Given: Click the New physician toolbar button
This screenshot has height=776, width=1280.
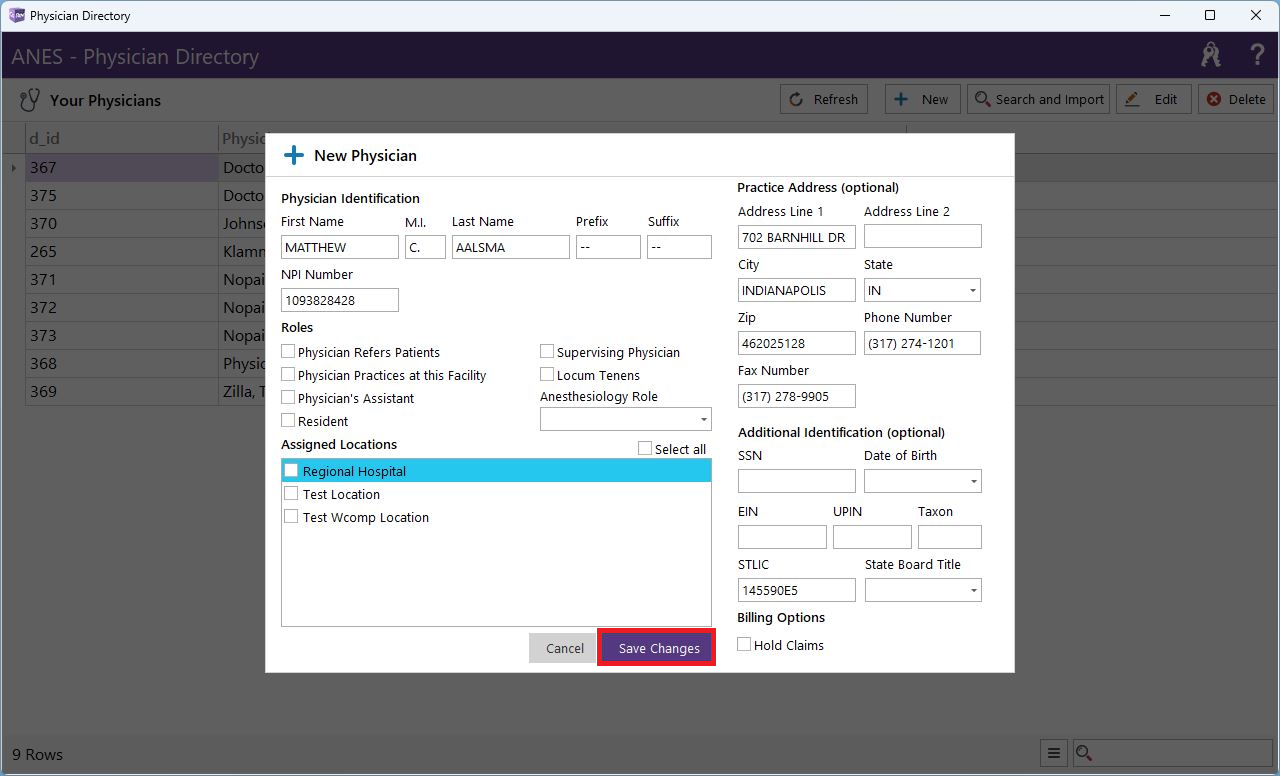Looking at the screenshot, I should (922, 99).
